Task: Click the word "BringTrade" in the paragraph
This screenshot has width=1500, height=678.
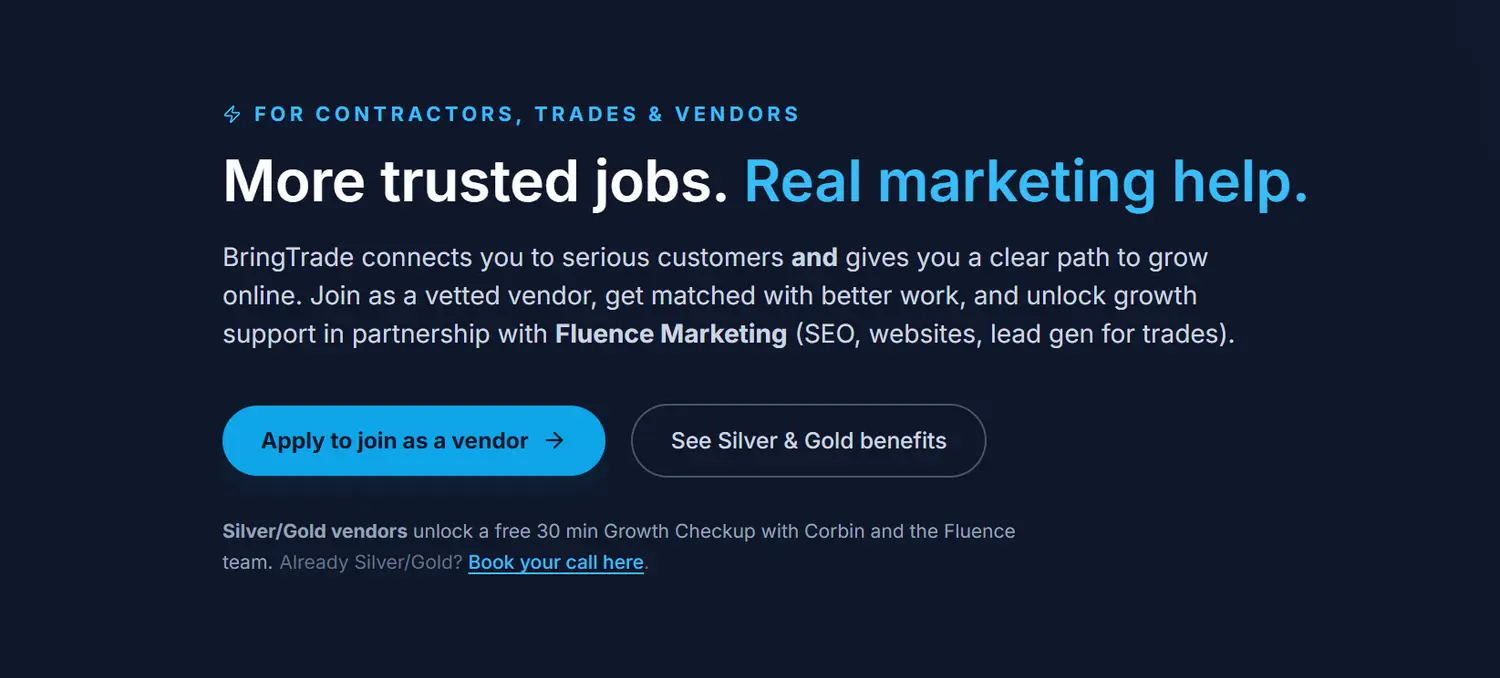Action: tap(288, 257)
